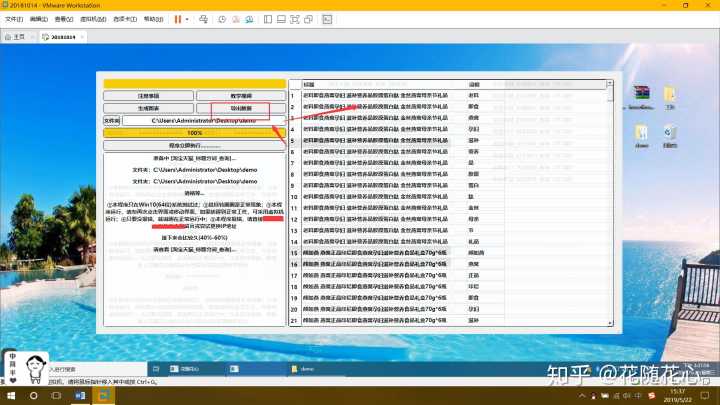
Task: Click the take snapshot clock icon
Action: point(222,19)
